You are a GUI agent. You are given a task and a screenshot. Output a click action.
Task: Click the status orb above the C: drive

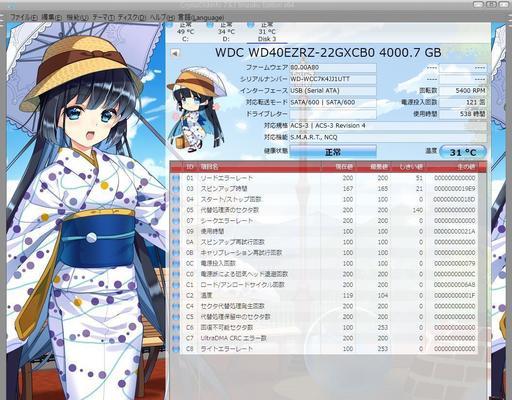coord(169,25)
